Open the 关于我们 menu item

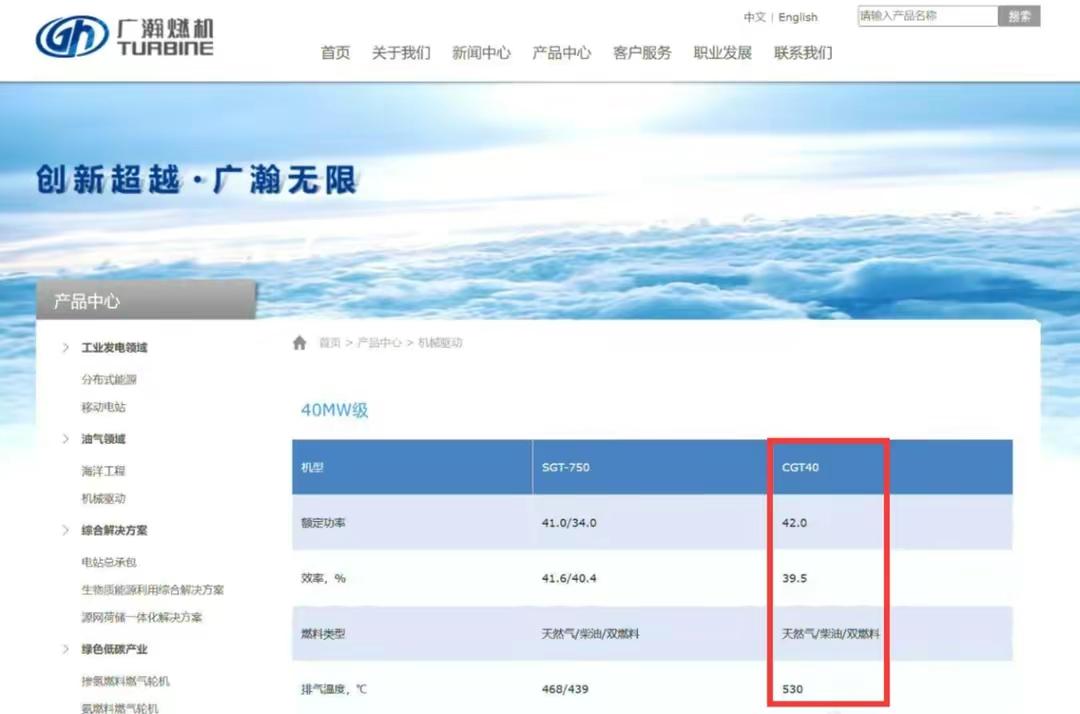pyautogui.click(x=402, y=53)
